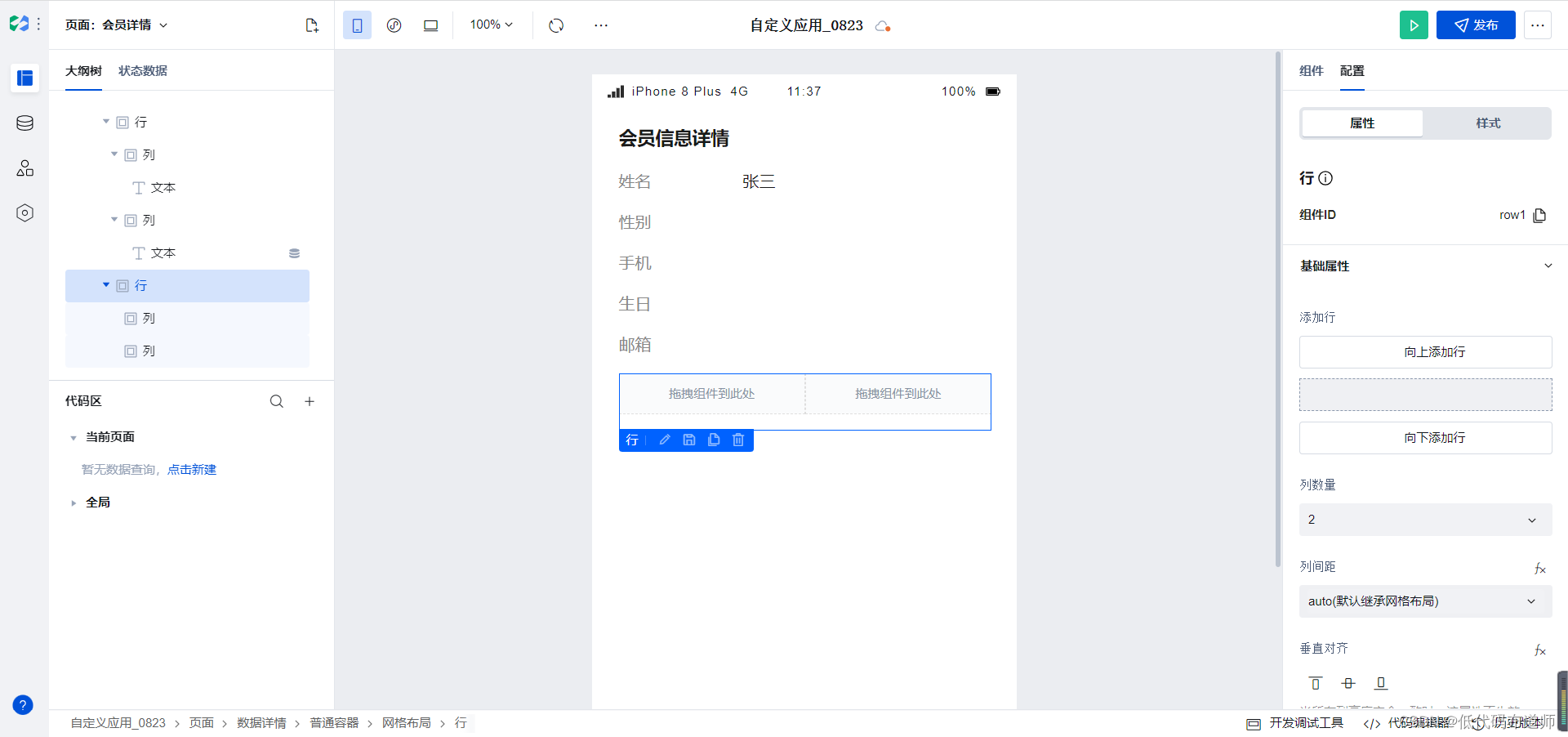Click the 向下添加行 button
1568x737 pixels.
(x=1426, y=438)
